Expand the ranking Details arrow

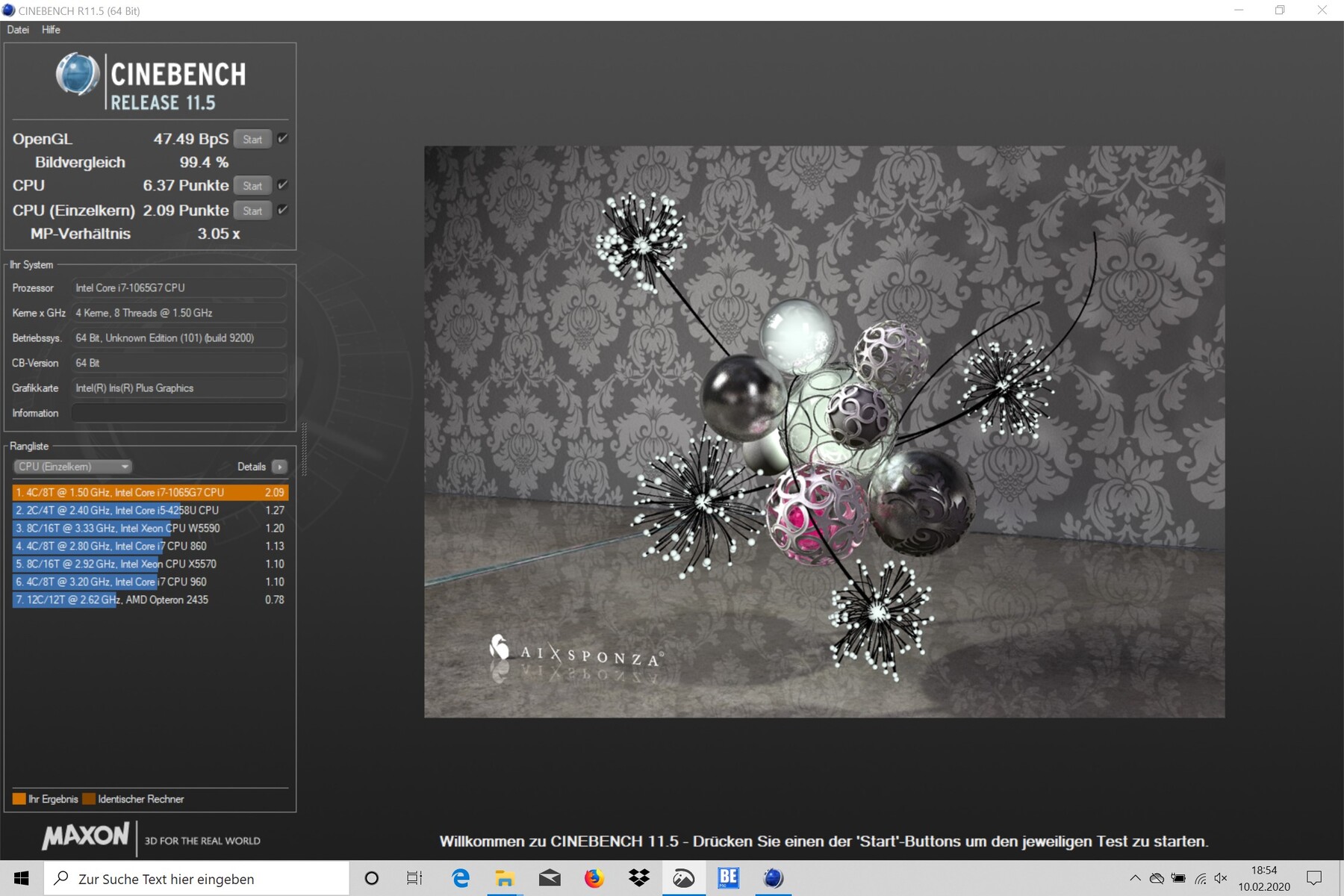pyautogui.click(x=280, y=467)
